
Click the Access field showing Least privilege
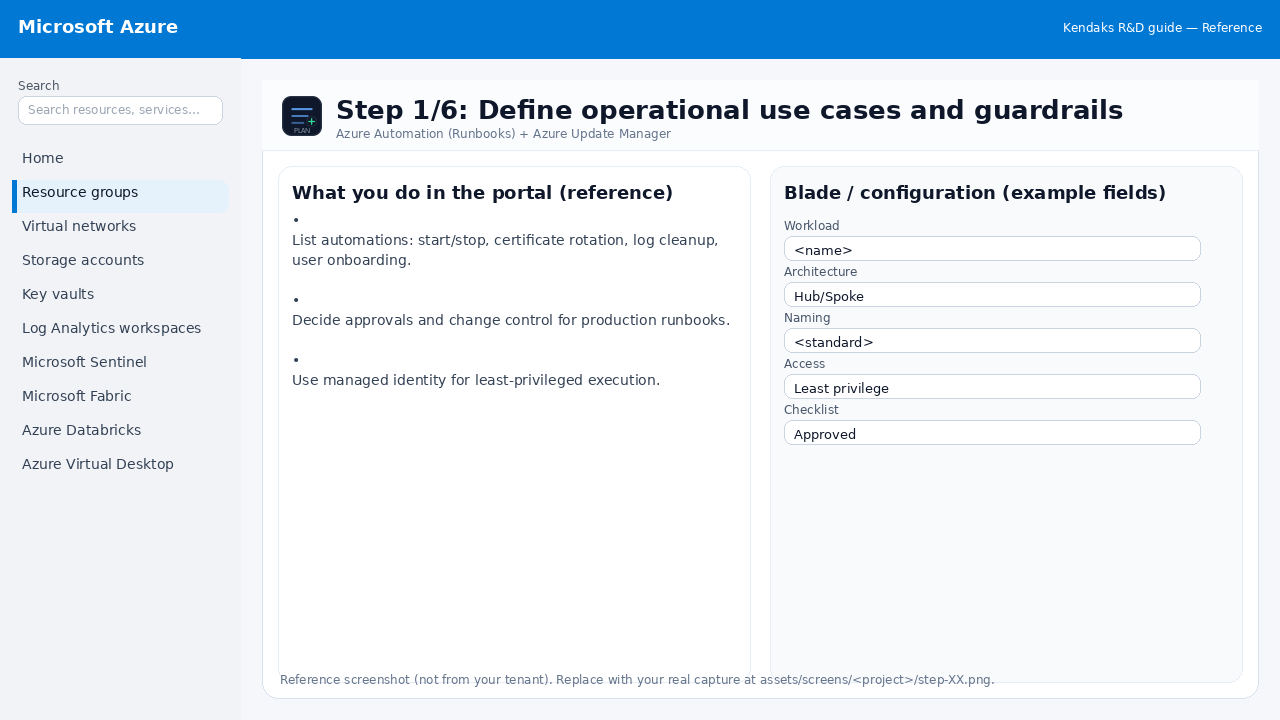point(992,387)
